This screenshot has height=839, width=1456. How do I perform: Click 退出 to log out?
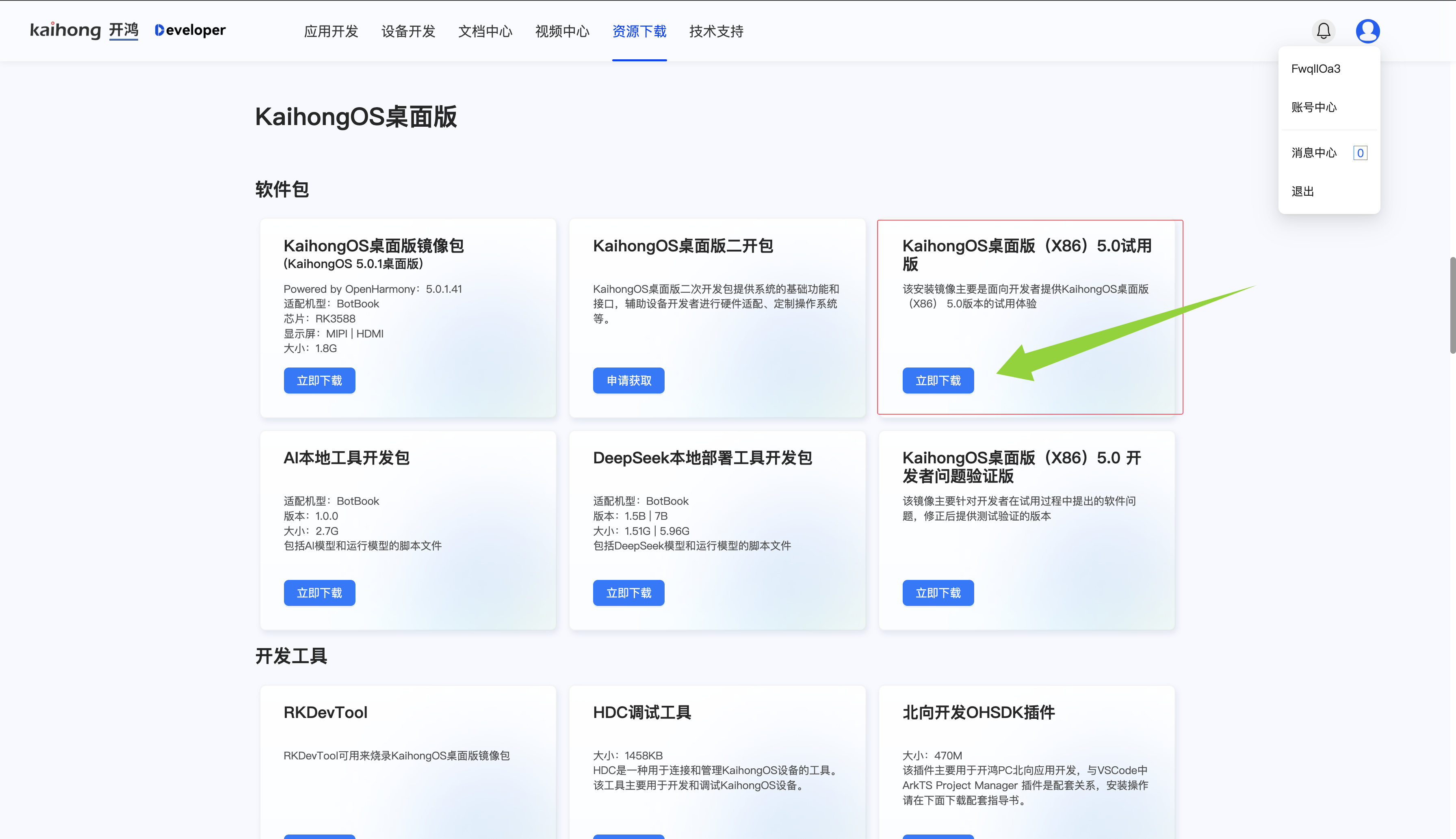pyautogui.click(x=1302, y=191)
